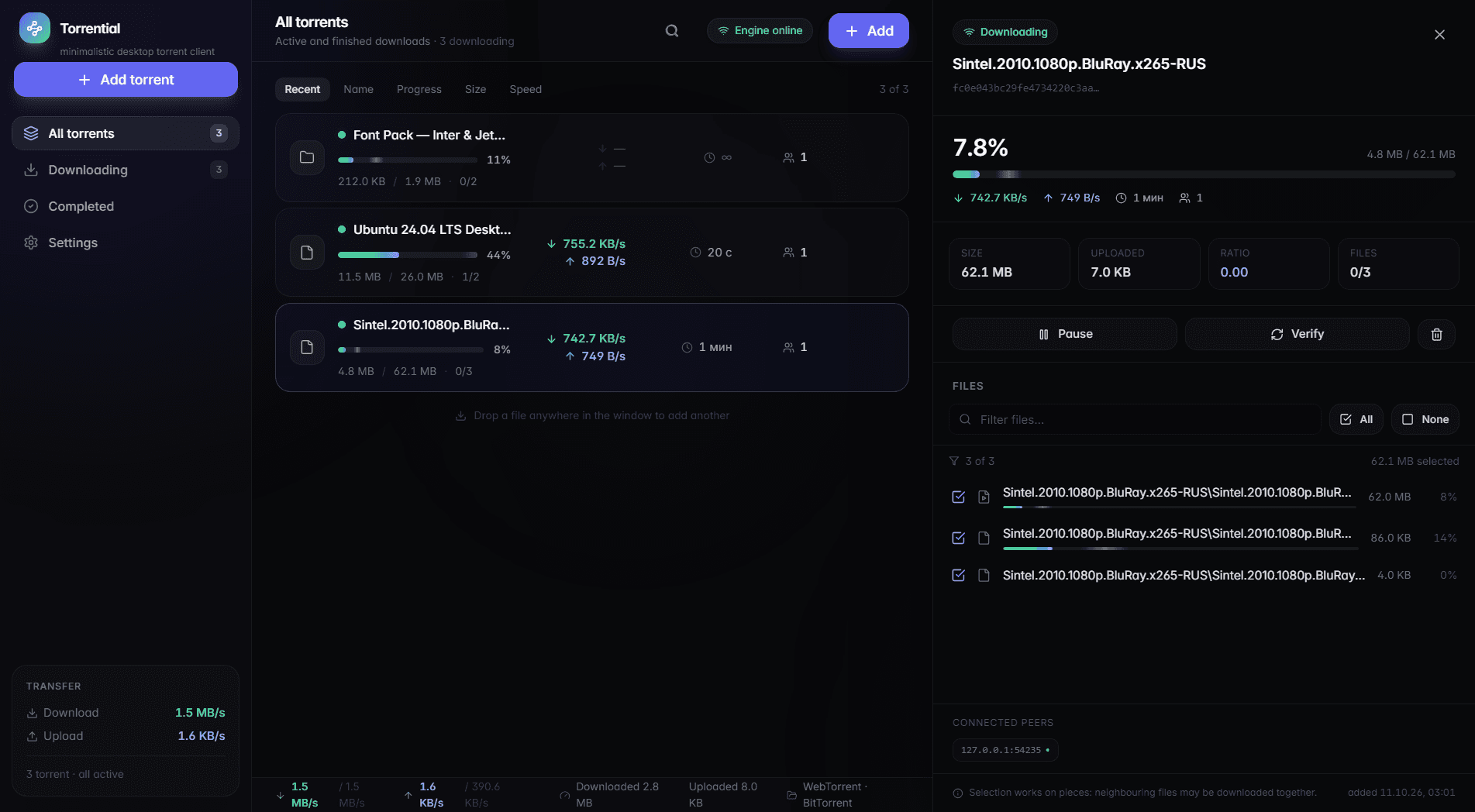Click the Downloading status badge in details

(x=1005, y=32)
